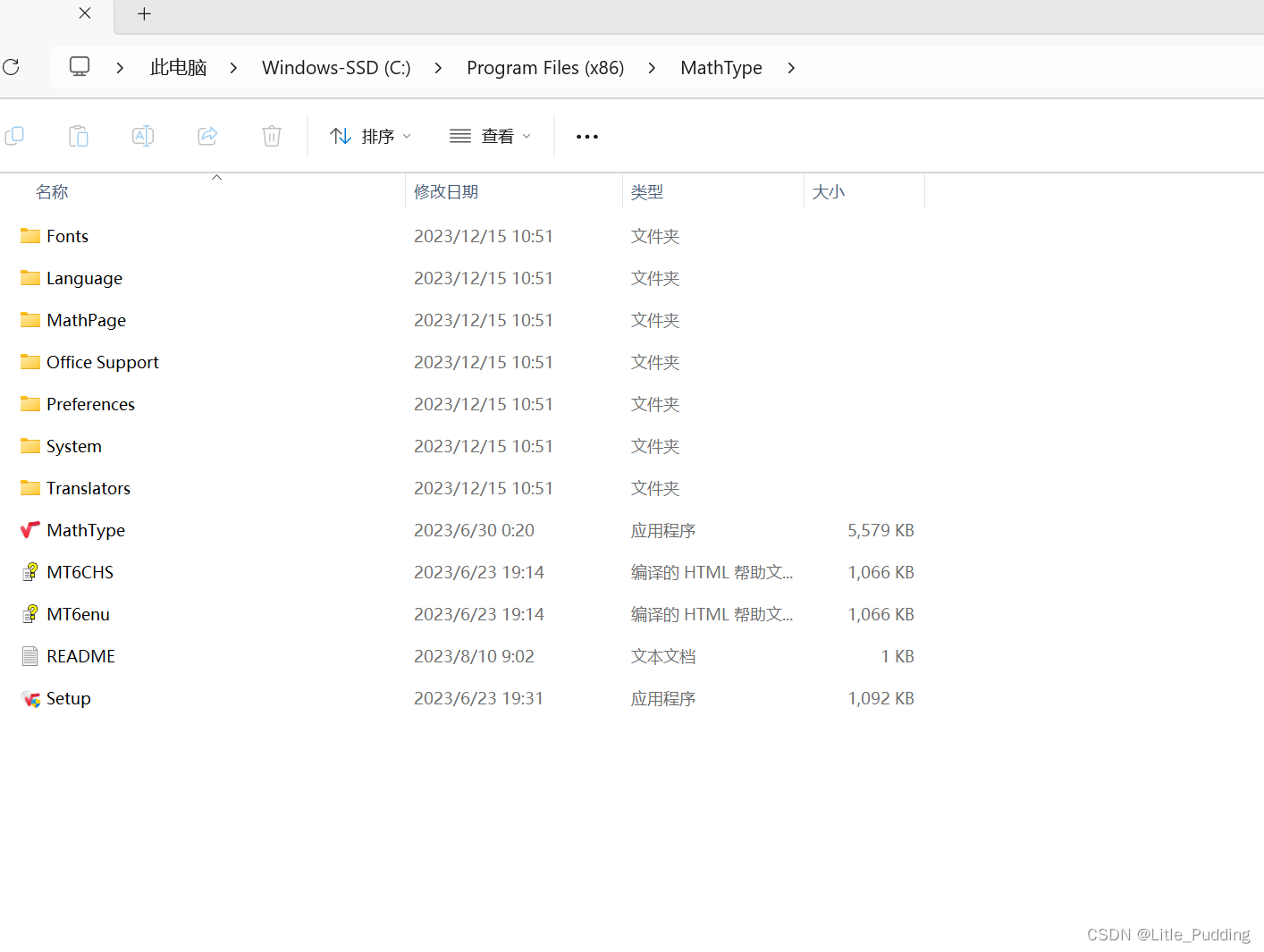1264x952 pixels.
Task: Click the README text file icon
Action: (x=30, y=656)
